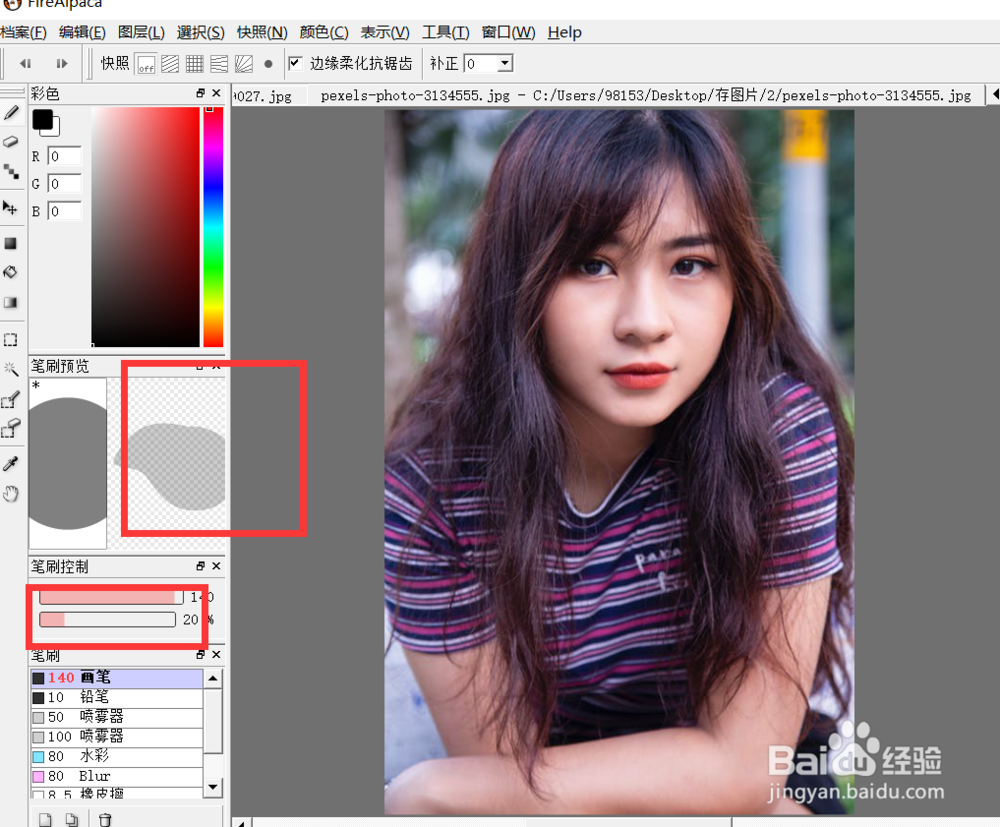
Task: Open the 選択(S) menu
Action: click(201, 33)
